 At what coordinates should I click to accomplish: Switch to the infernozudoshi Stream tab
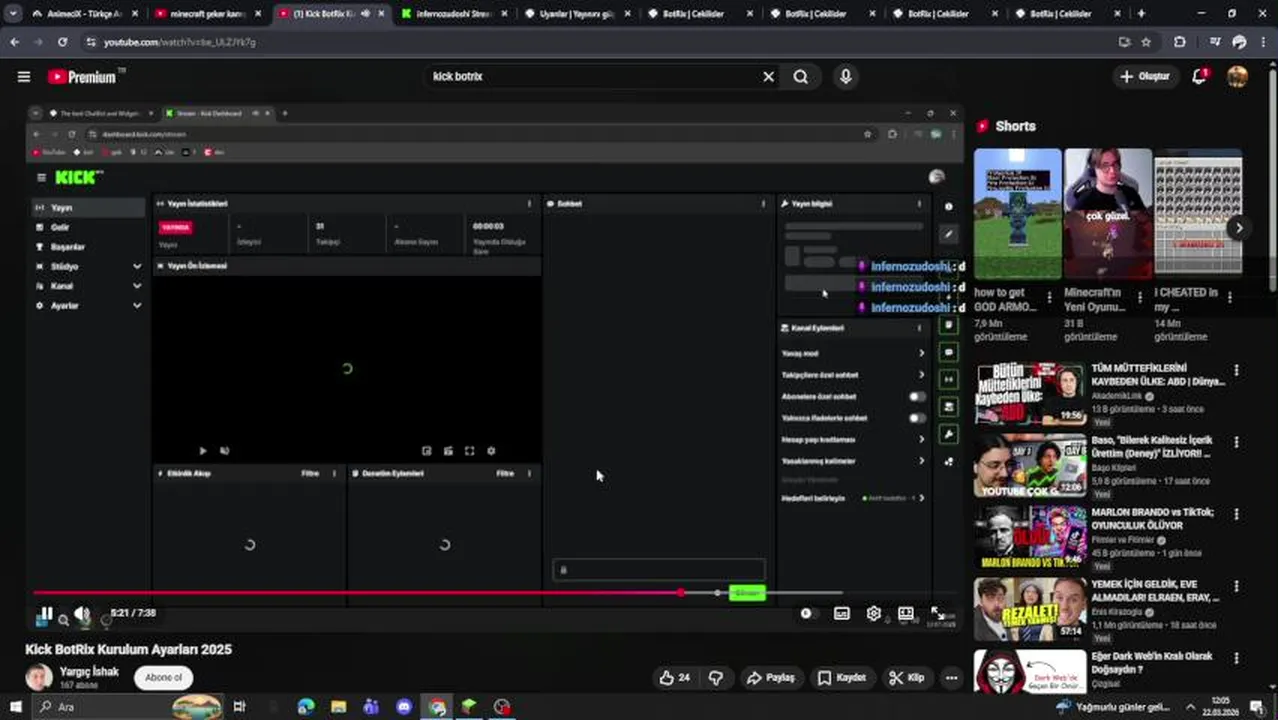(x=451, y=14)
